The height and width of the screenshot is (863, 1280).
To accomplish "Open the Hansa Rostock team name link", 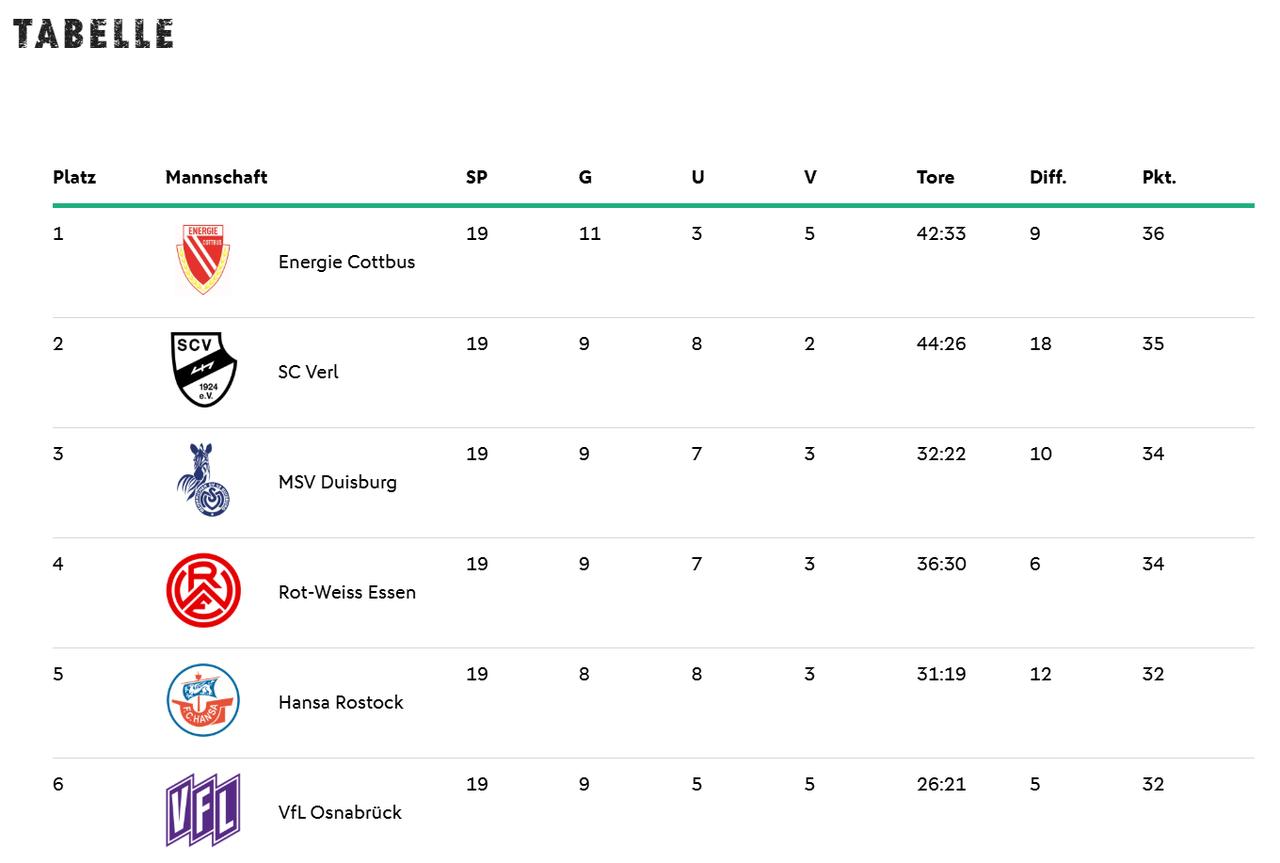I will pyautogui.click(x=340, y=702).
